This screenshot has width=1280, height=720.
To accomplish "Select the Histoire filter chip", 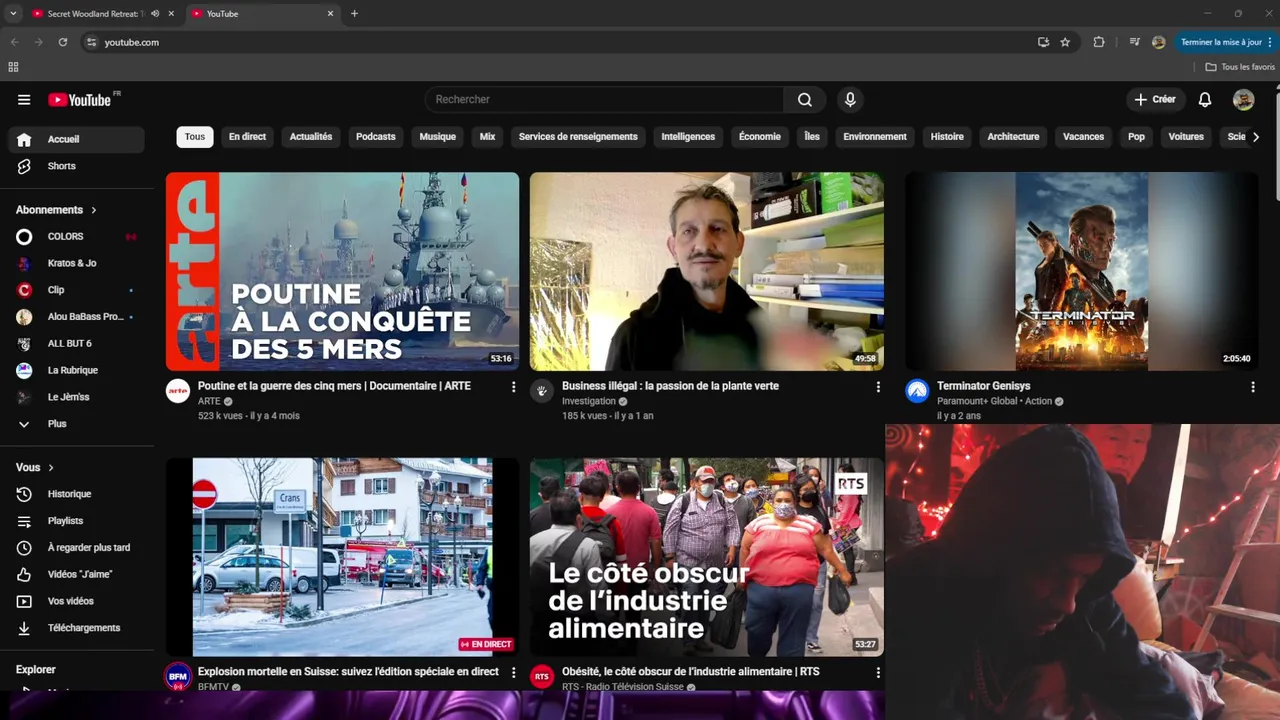I will (947, 137).
